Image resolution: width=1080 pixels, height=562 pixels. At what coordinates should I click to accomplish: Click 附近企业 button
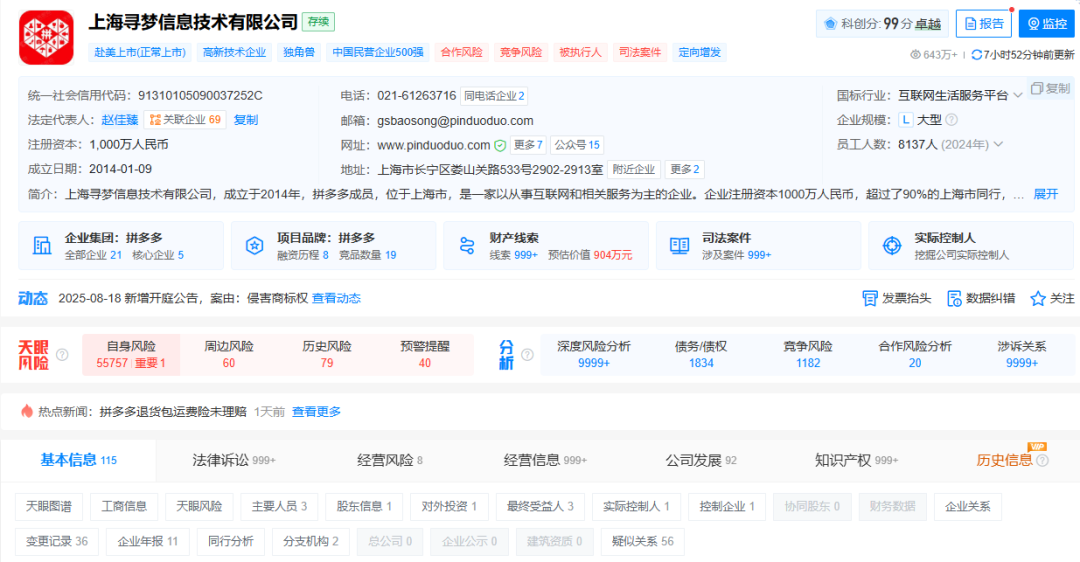click(634, 169)
